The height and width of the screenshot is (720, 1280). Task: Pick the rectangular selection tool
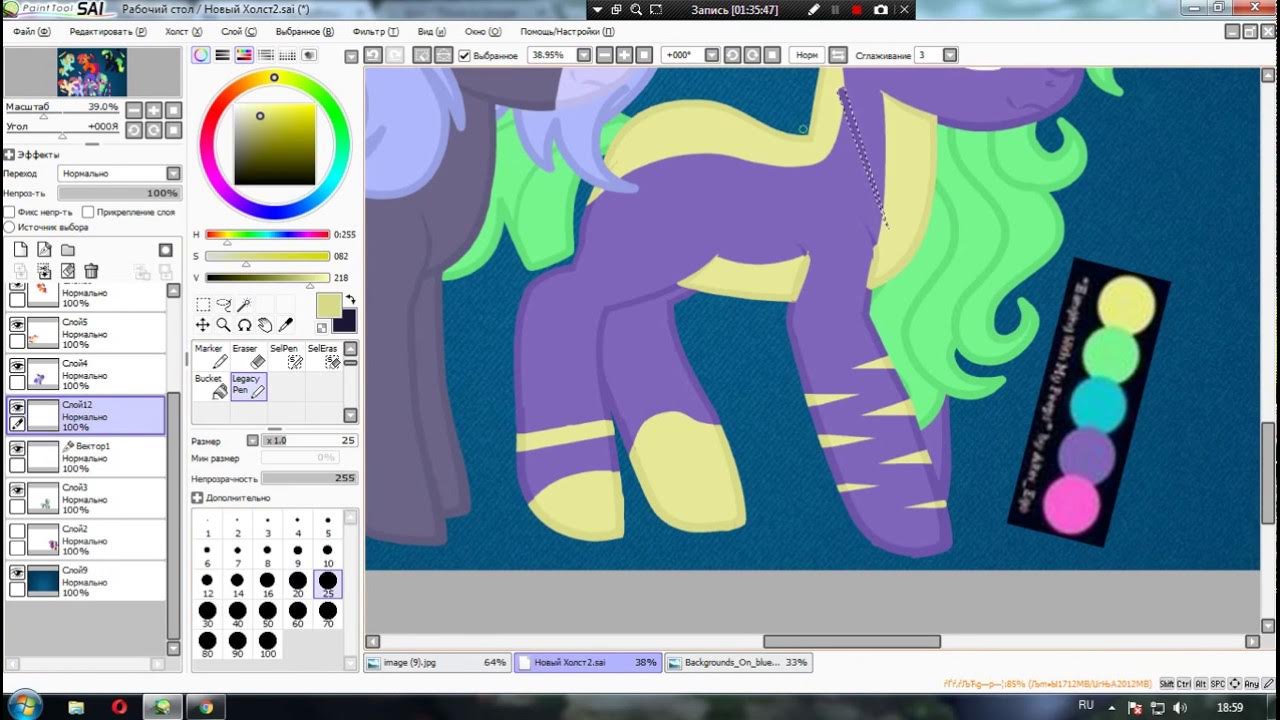[203, 305]
